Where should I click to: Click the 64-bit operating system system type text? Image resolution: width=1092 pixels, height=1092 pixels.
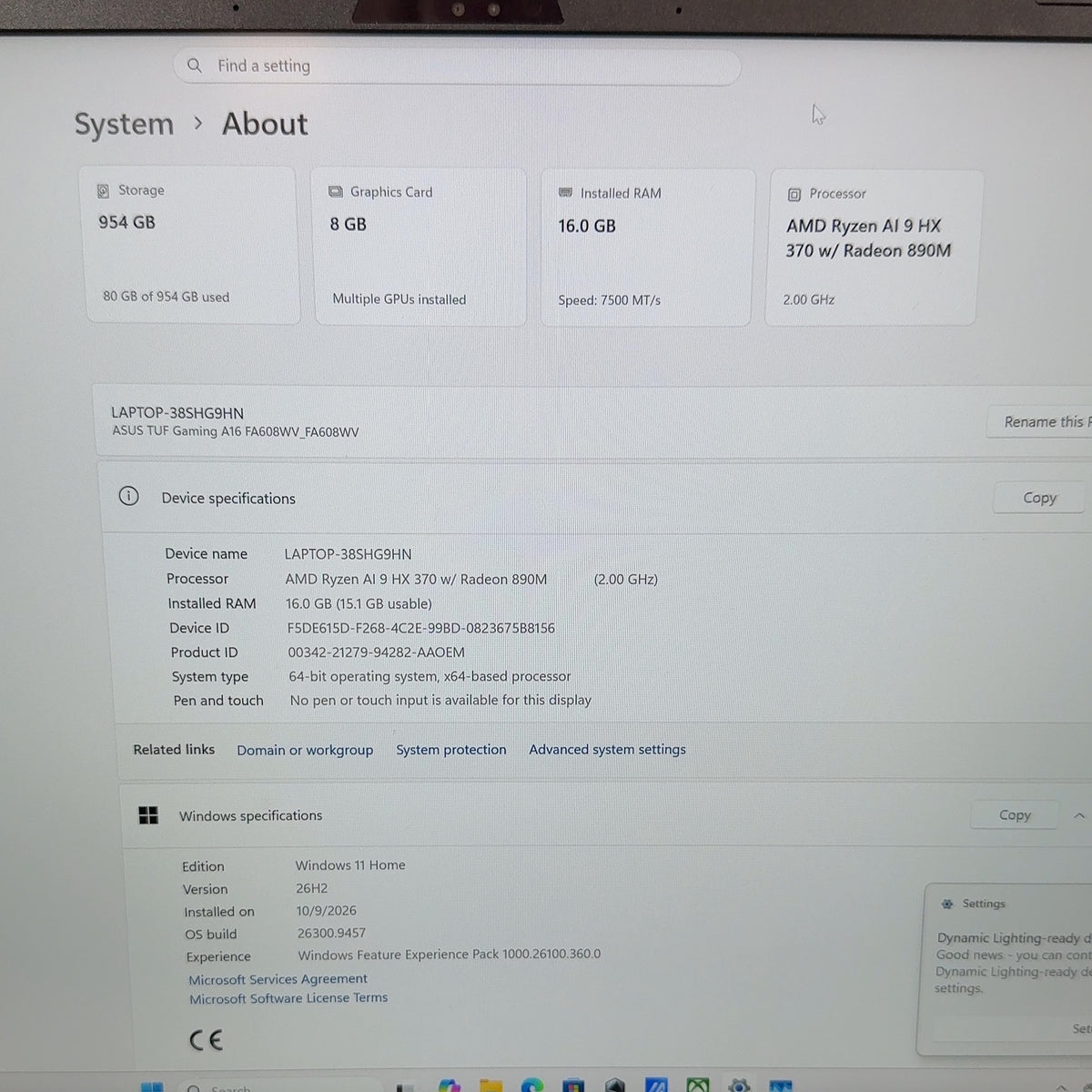(x=430, y=676)
